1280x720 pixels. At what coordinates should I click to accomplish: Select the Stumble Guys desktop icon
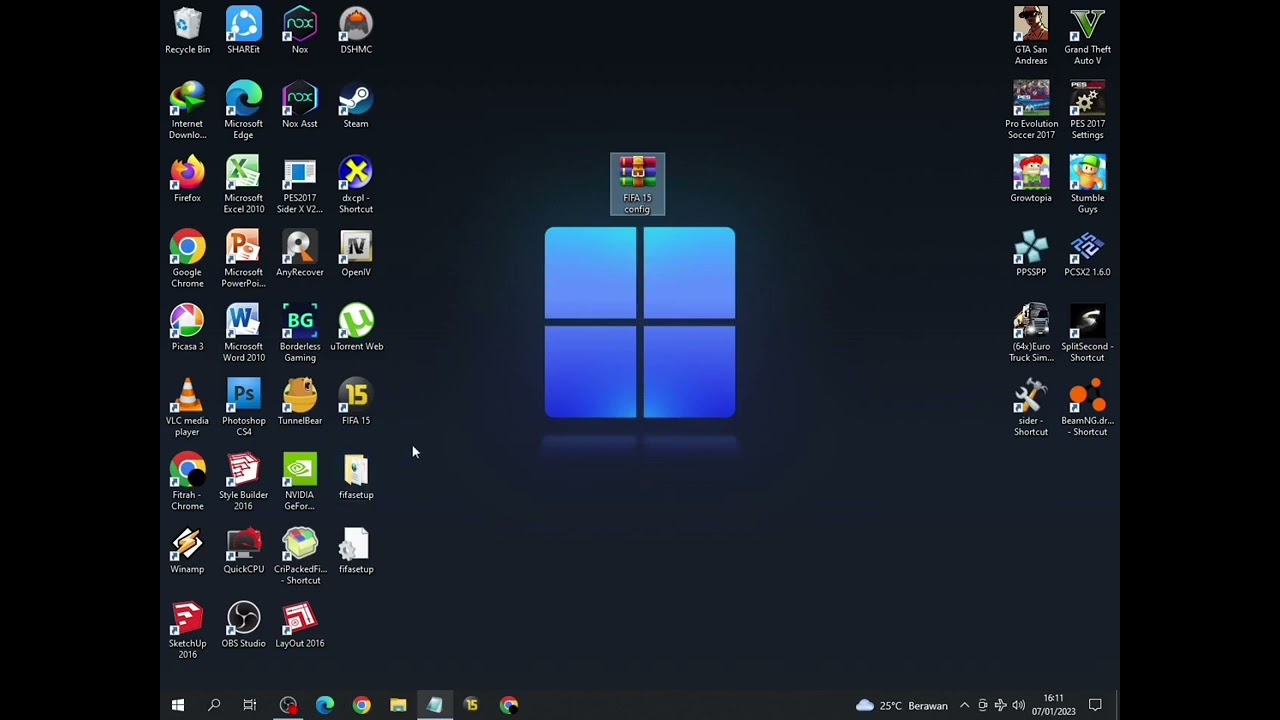click(1087, 185)
